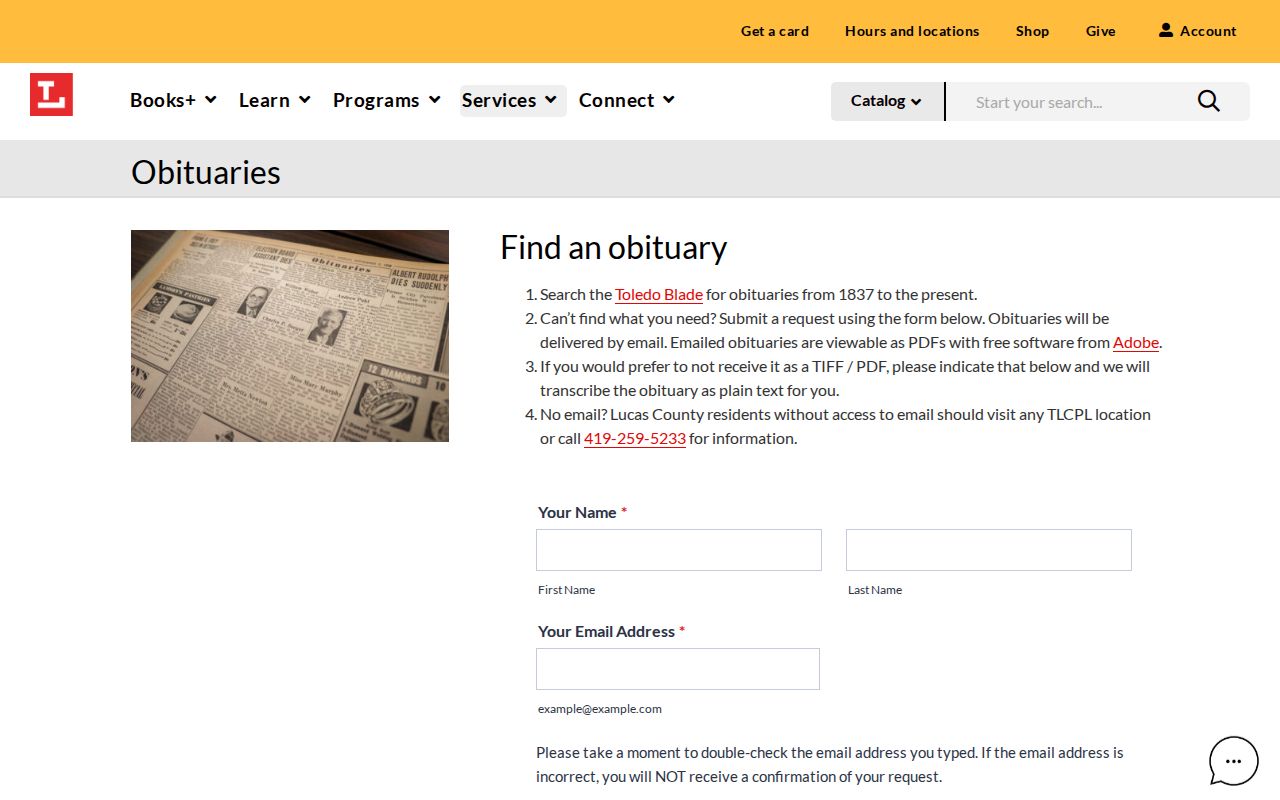This screenshot has width=1280, height=800.
Task: Open the Programs dropdown
Action: [387, 100]
